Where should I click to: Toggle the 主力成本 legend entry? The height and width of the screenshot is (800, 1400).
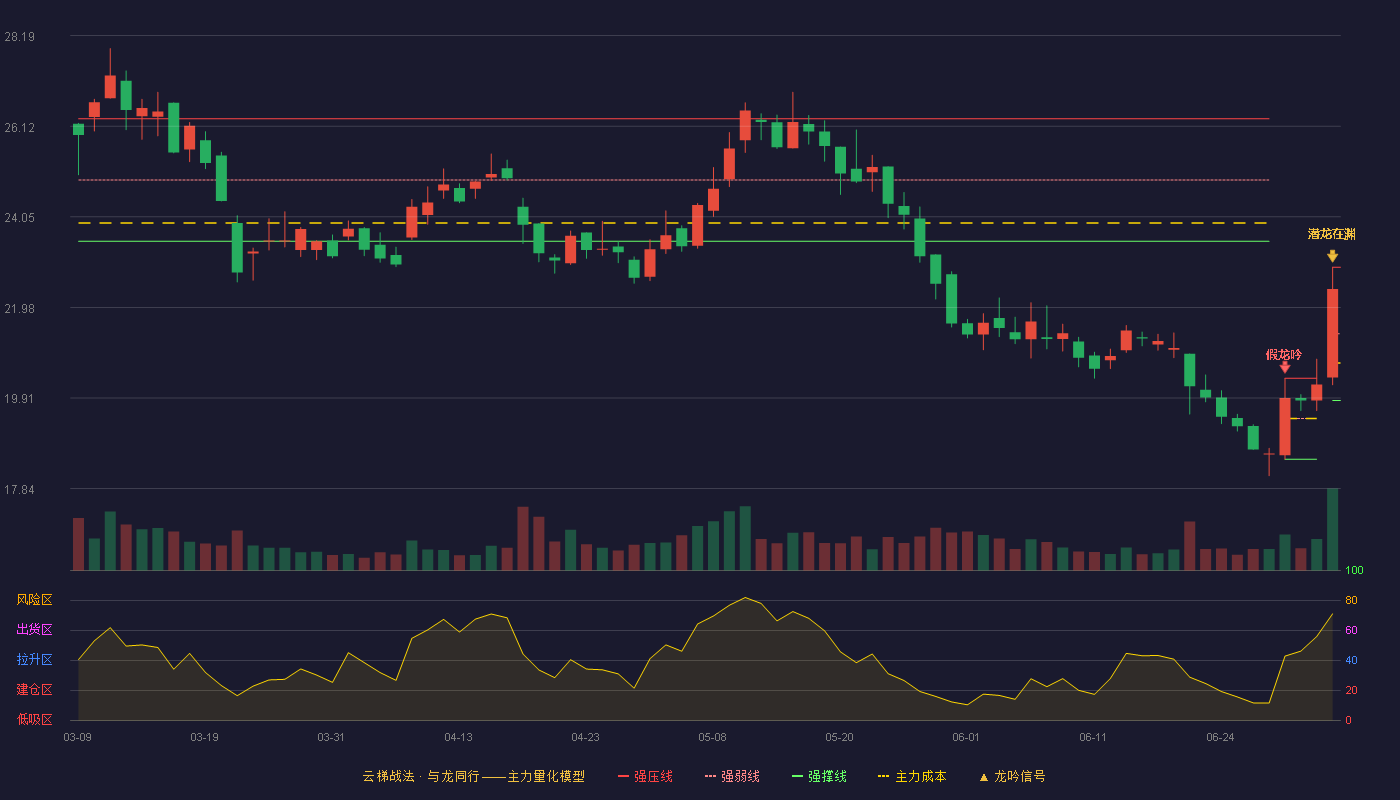coord(912,776)
